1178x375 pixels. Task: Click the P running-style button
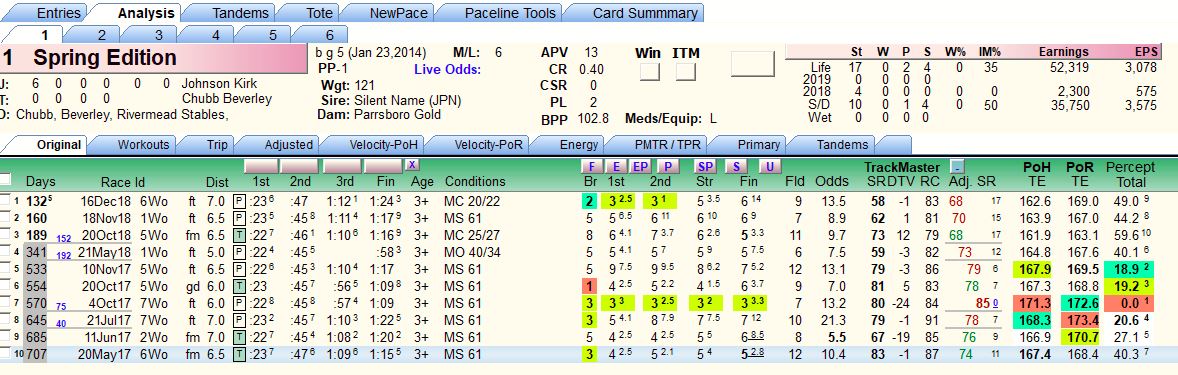point(667,166)
